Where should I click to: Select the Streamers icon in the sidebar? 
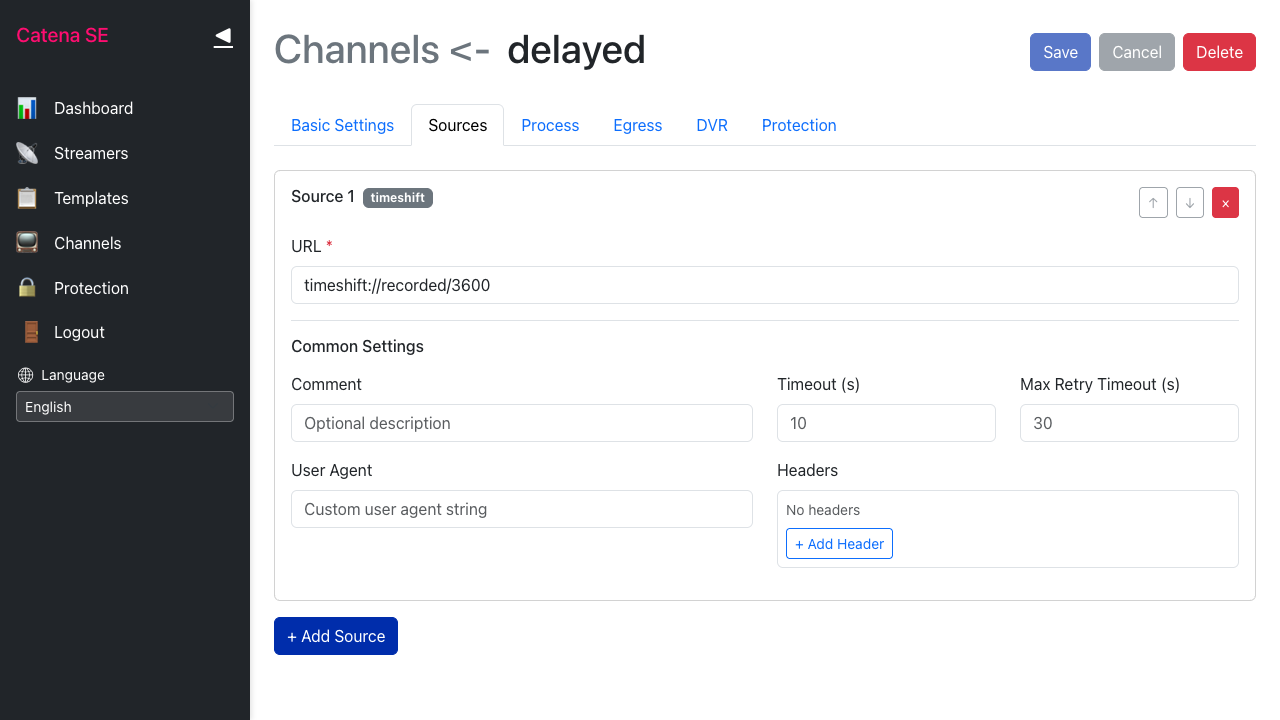tap(26, 153)
